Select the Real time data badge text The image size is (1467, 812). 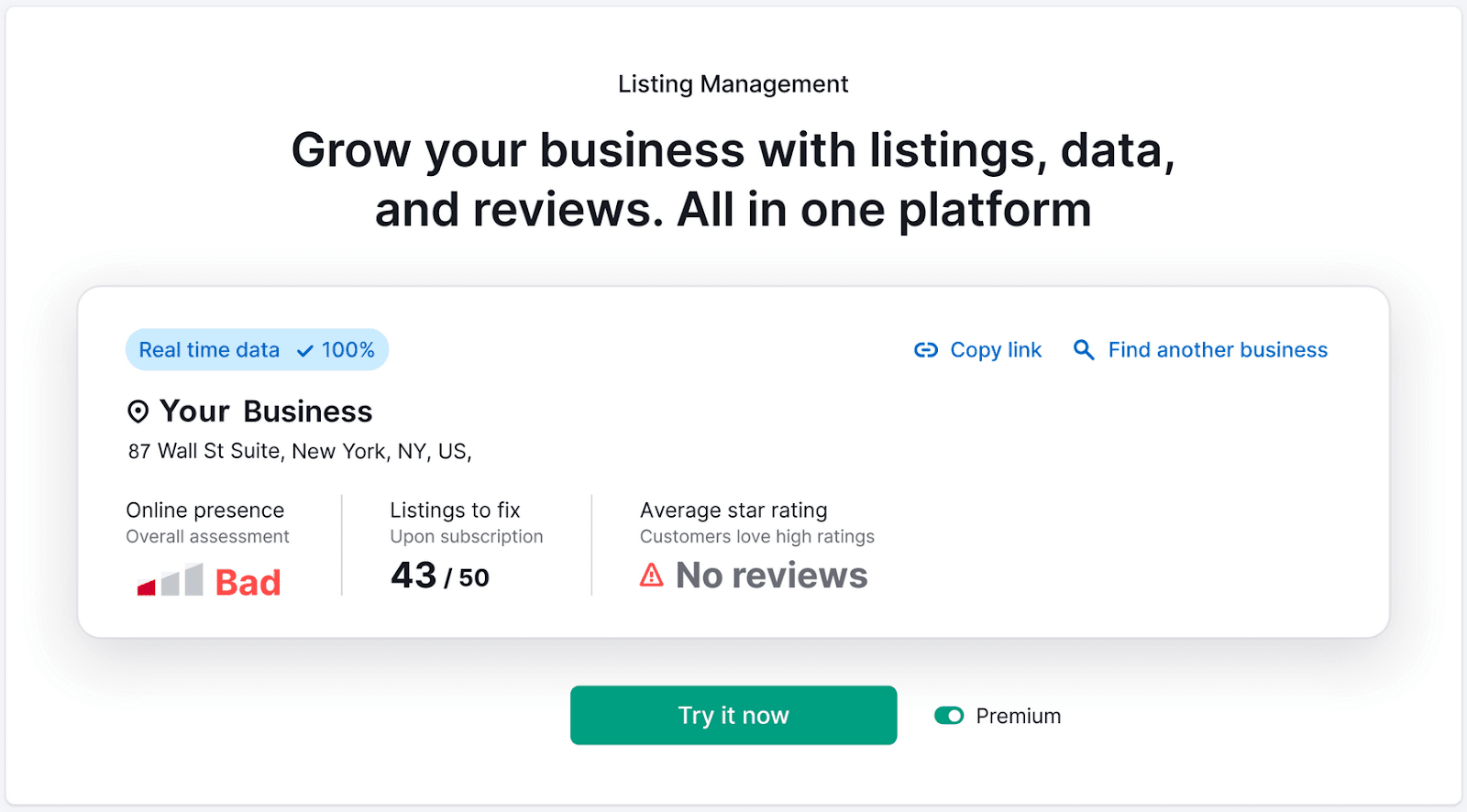point(209,350)
